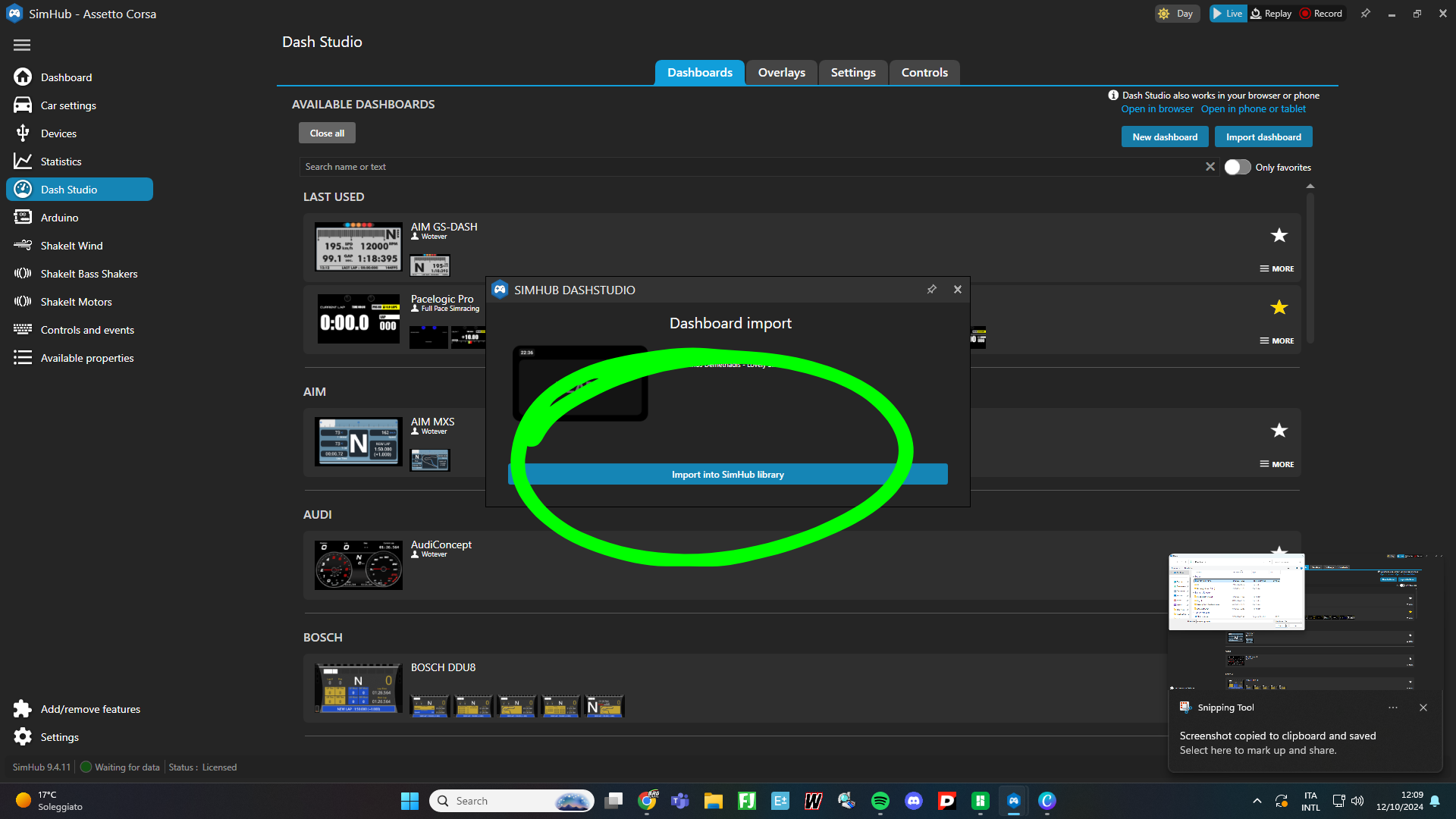Click Open in browser link

click(x=1157, y=109)
